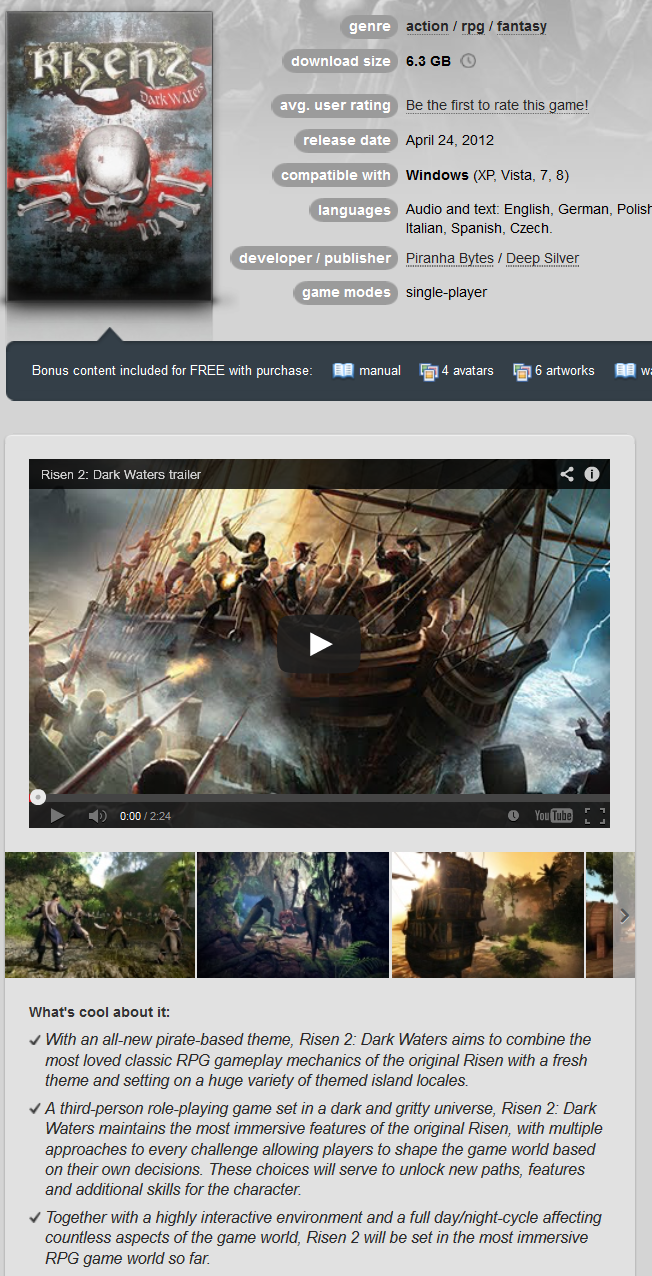652x1276 pixels.
Task: Click the YouTube logo in the player
Action: [x=553, y=816]
